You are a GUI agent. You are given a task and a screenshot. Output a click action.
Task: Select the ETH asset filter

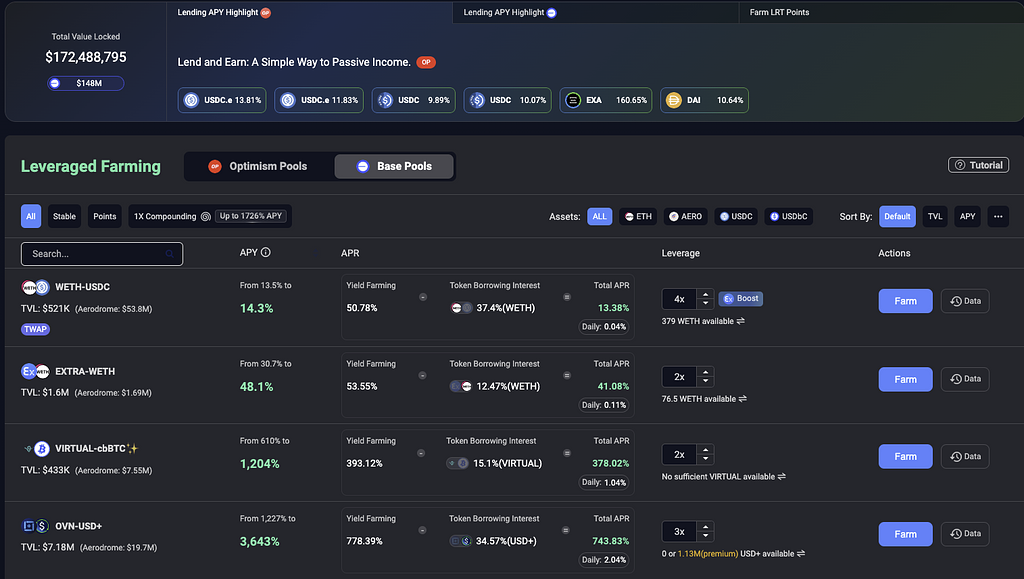636,216
